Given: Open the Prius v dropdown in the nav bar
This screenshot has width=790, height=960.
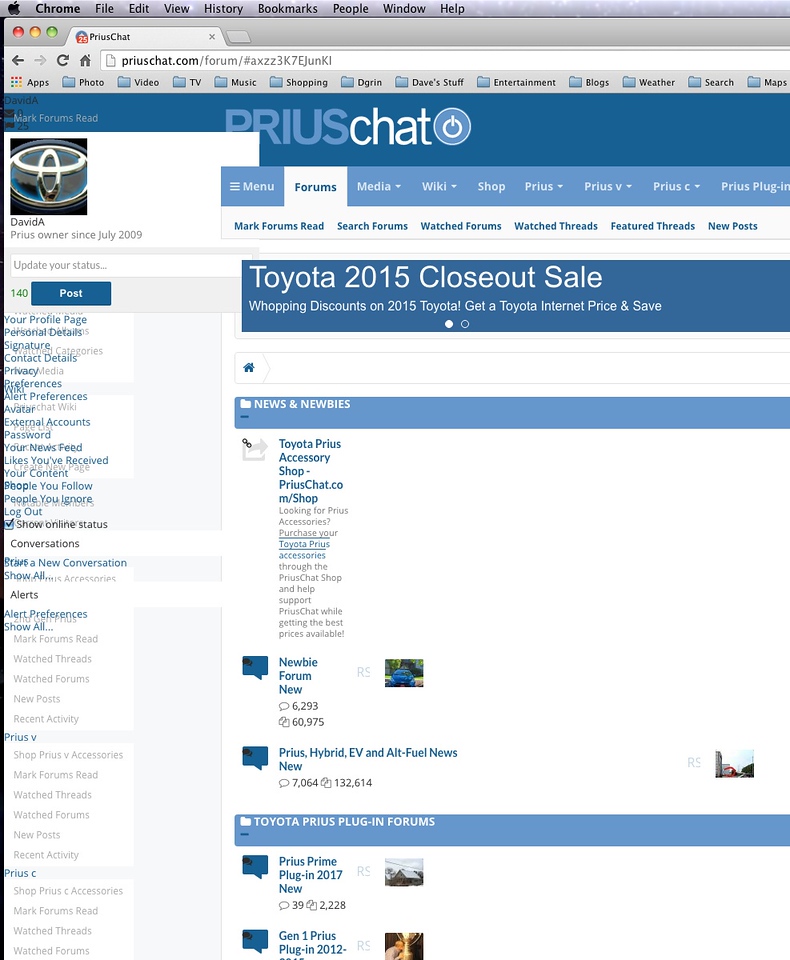Looking at the screenshot, I should [608, 186].
